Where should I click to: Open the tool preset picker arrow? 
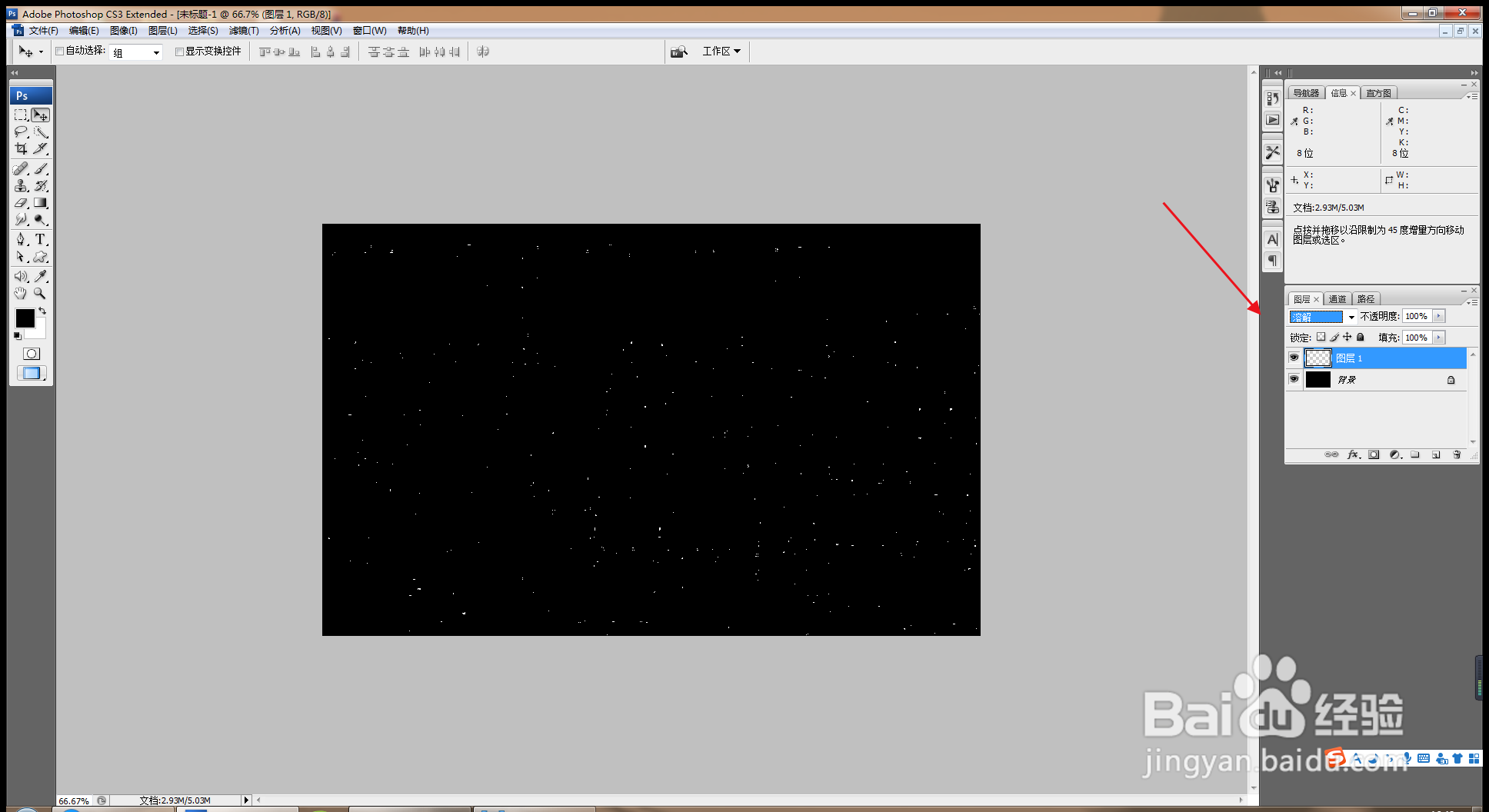[41, 52]
